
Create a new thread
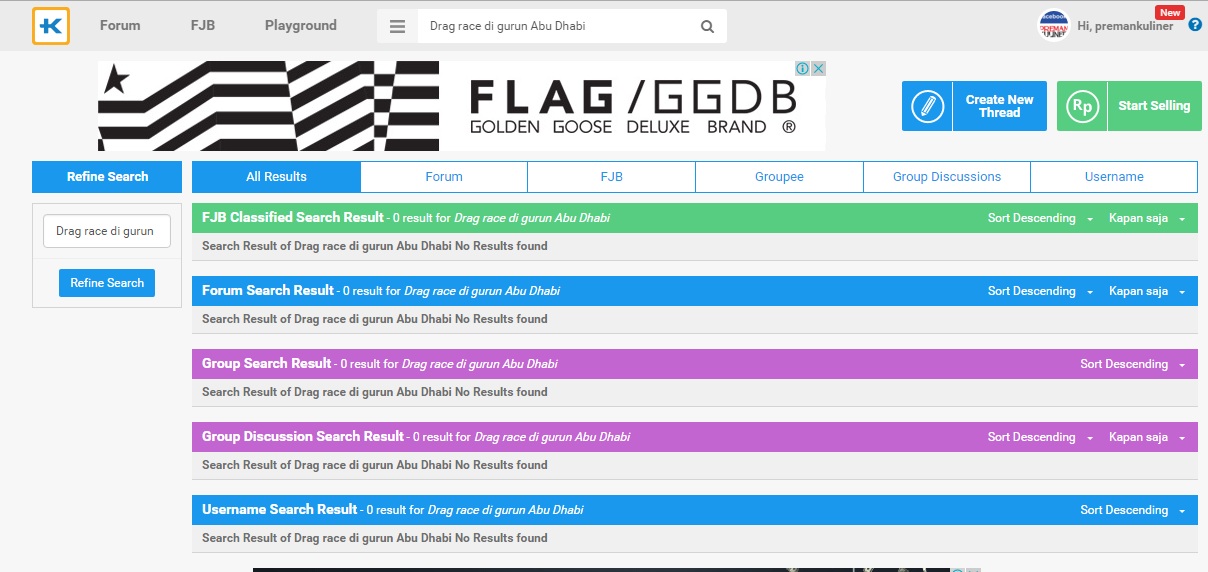[974, 106]
